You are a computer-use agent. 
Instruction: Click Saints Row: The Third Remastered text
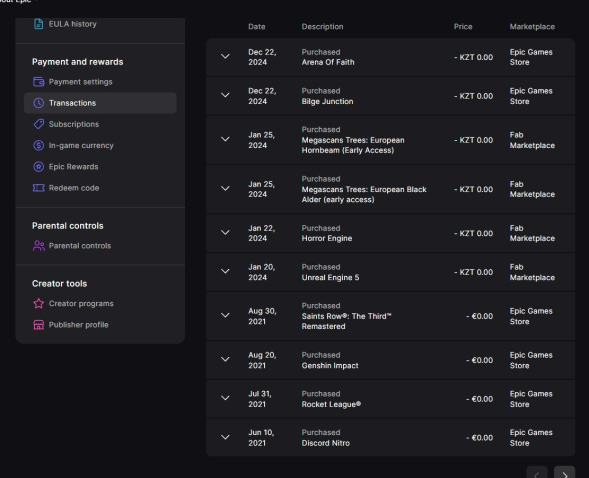[346, 321]
